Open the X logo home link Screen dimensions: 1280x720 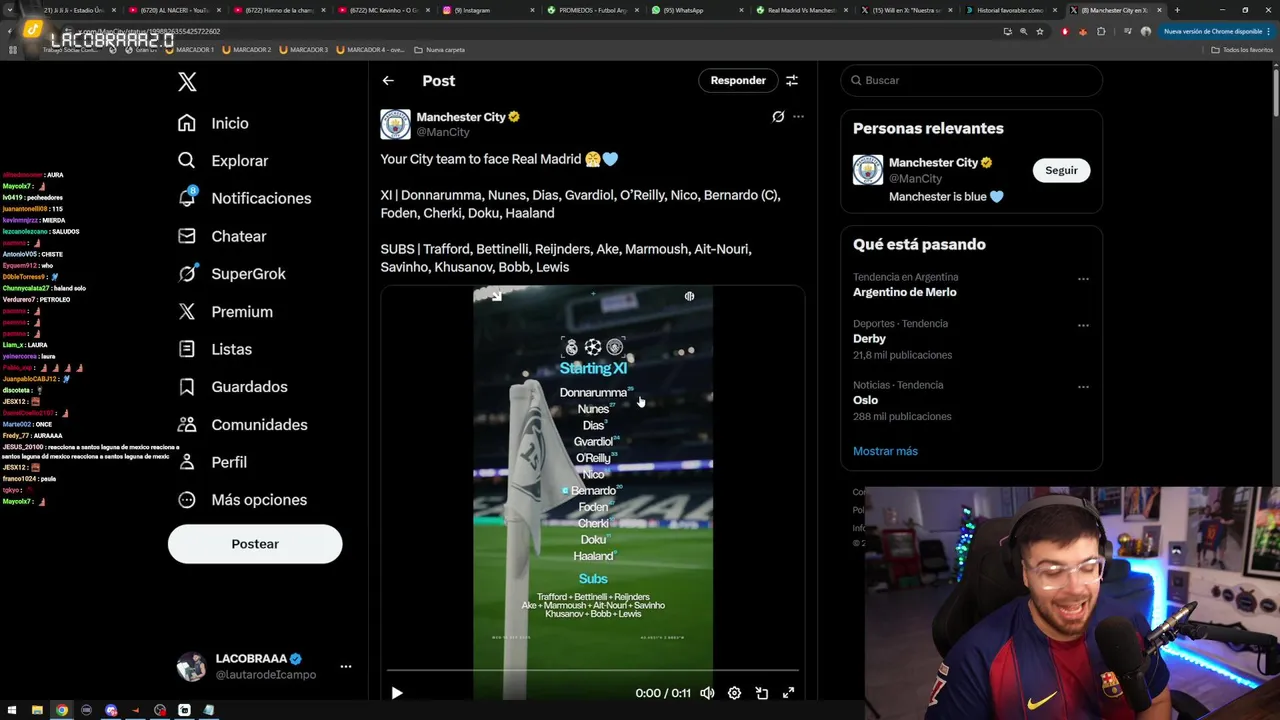coord(187,82)
